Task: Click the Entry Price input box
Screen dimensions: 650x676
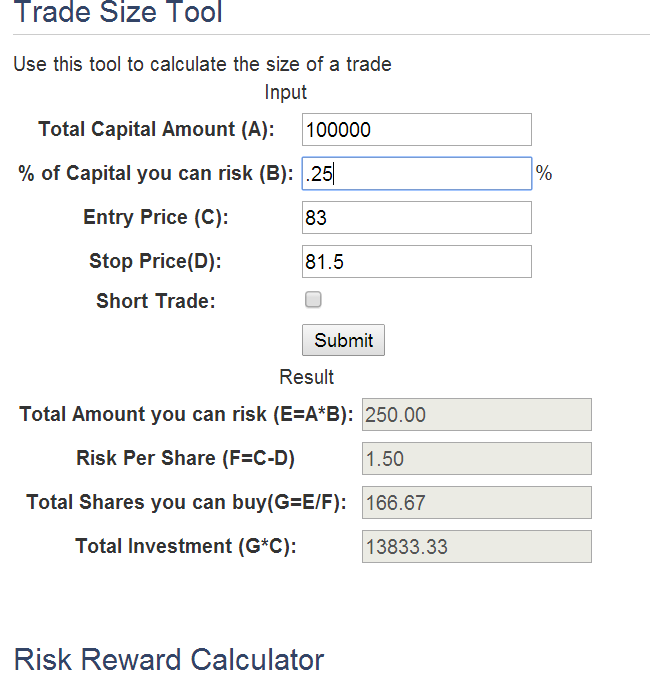Action: 416,218
